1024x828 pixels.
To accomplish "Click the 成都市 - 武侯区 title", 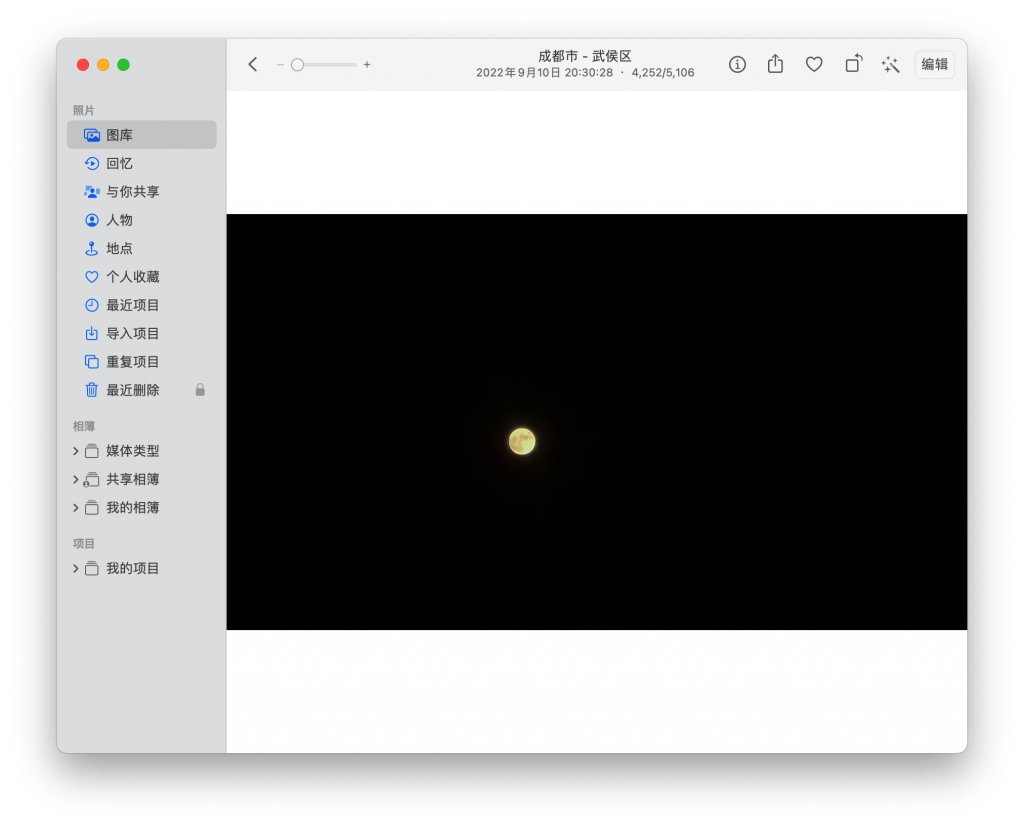I will [x=584, y=56].
